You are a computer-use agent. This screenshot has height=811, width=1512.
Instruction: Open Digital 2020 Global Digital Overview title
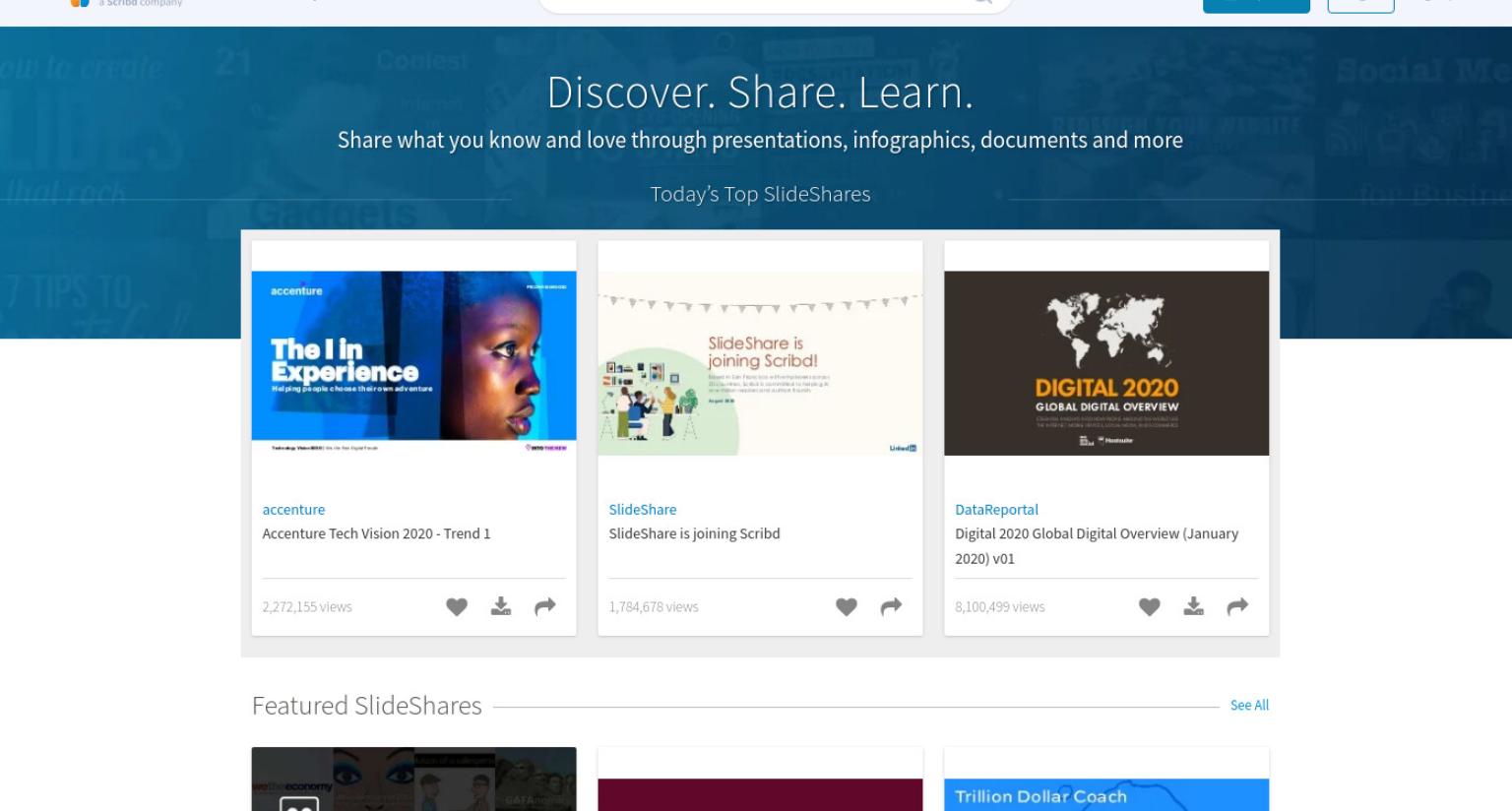[1097, 545]
